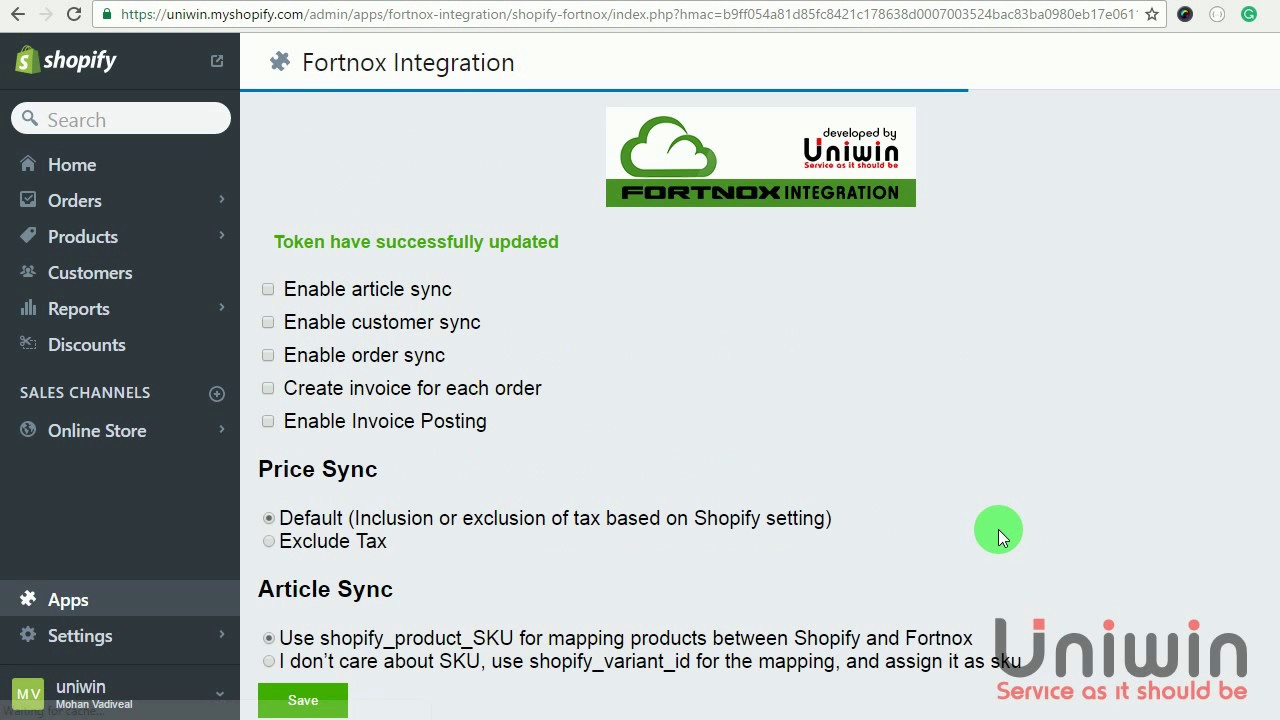Click the Products tag icon
The width and height of the screenshot is (1280, 720).
click(28, 236)
